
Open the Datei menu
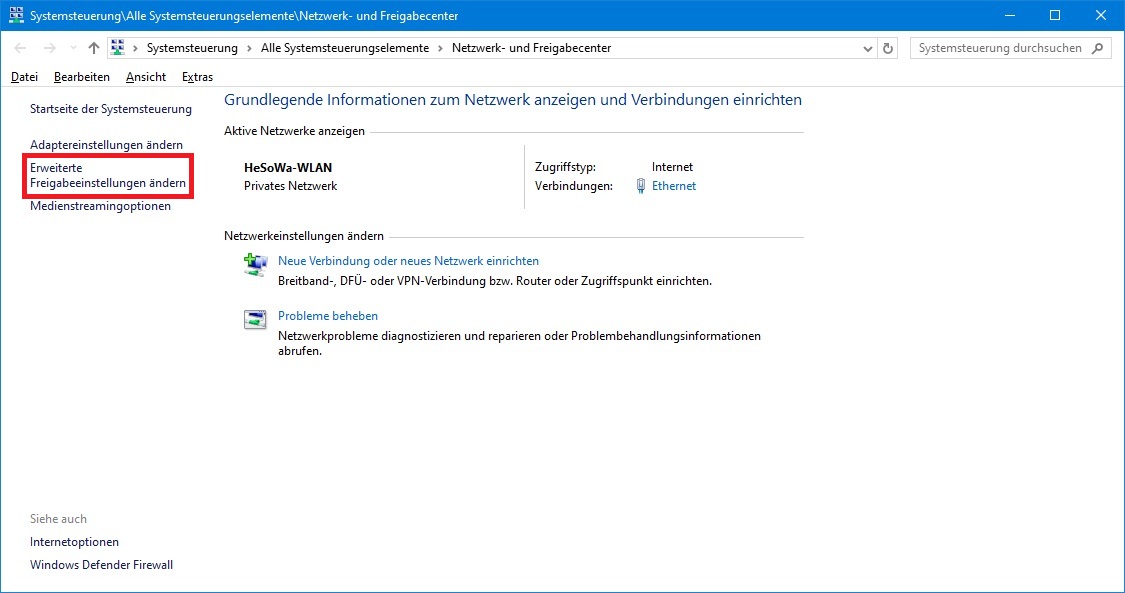[x=24, y=77]
